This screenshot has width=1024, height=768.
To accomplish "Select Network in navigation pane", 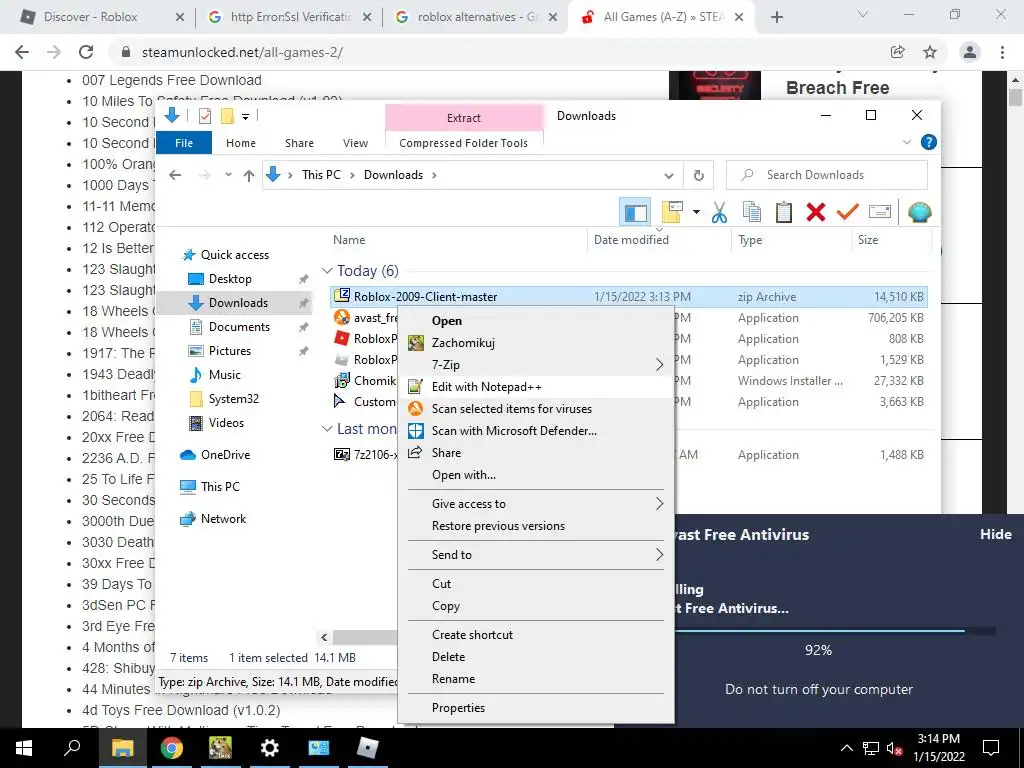I will tap(223, 519).
